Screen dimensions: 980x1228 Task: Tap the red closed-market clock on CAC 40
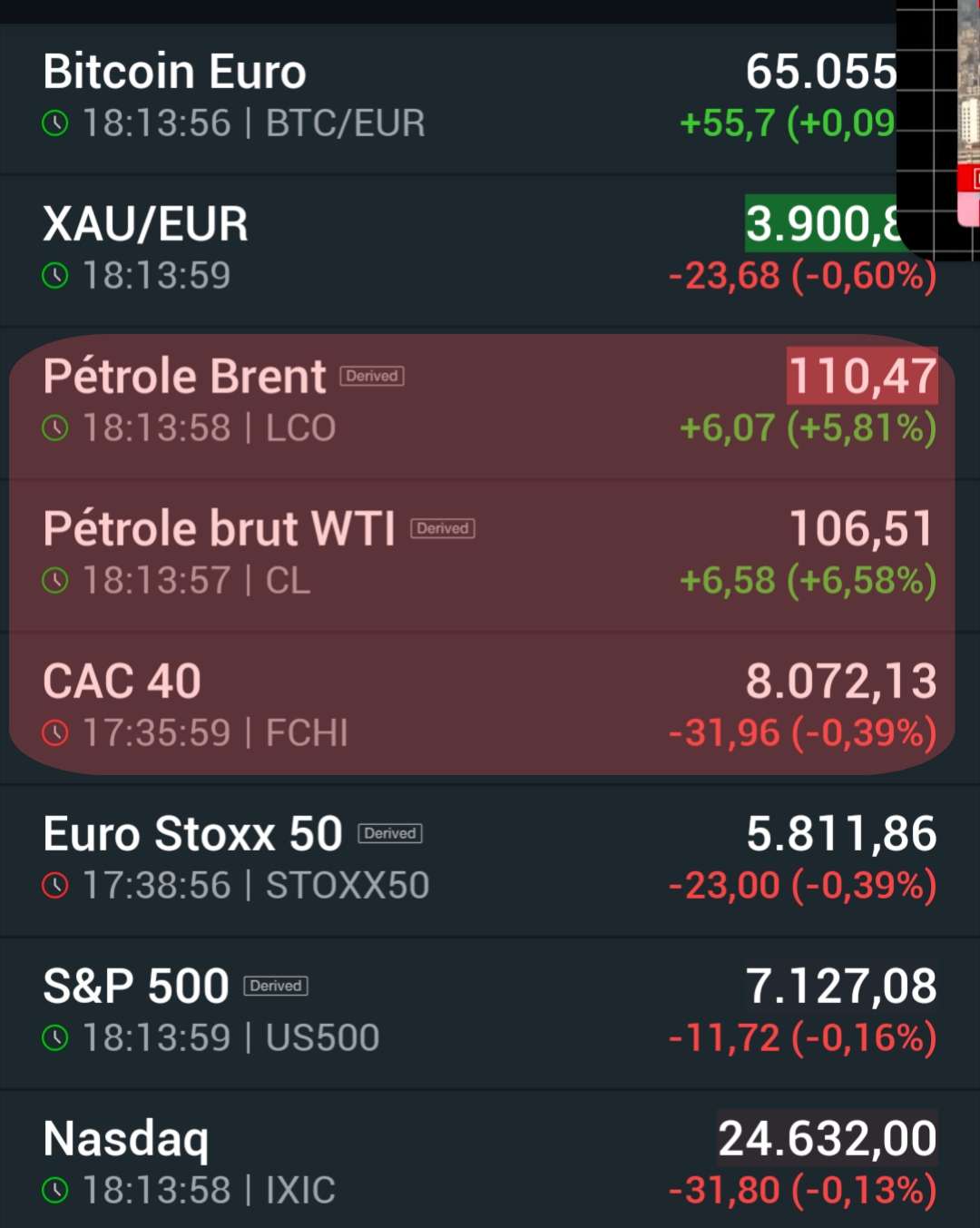(55, 732)
